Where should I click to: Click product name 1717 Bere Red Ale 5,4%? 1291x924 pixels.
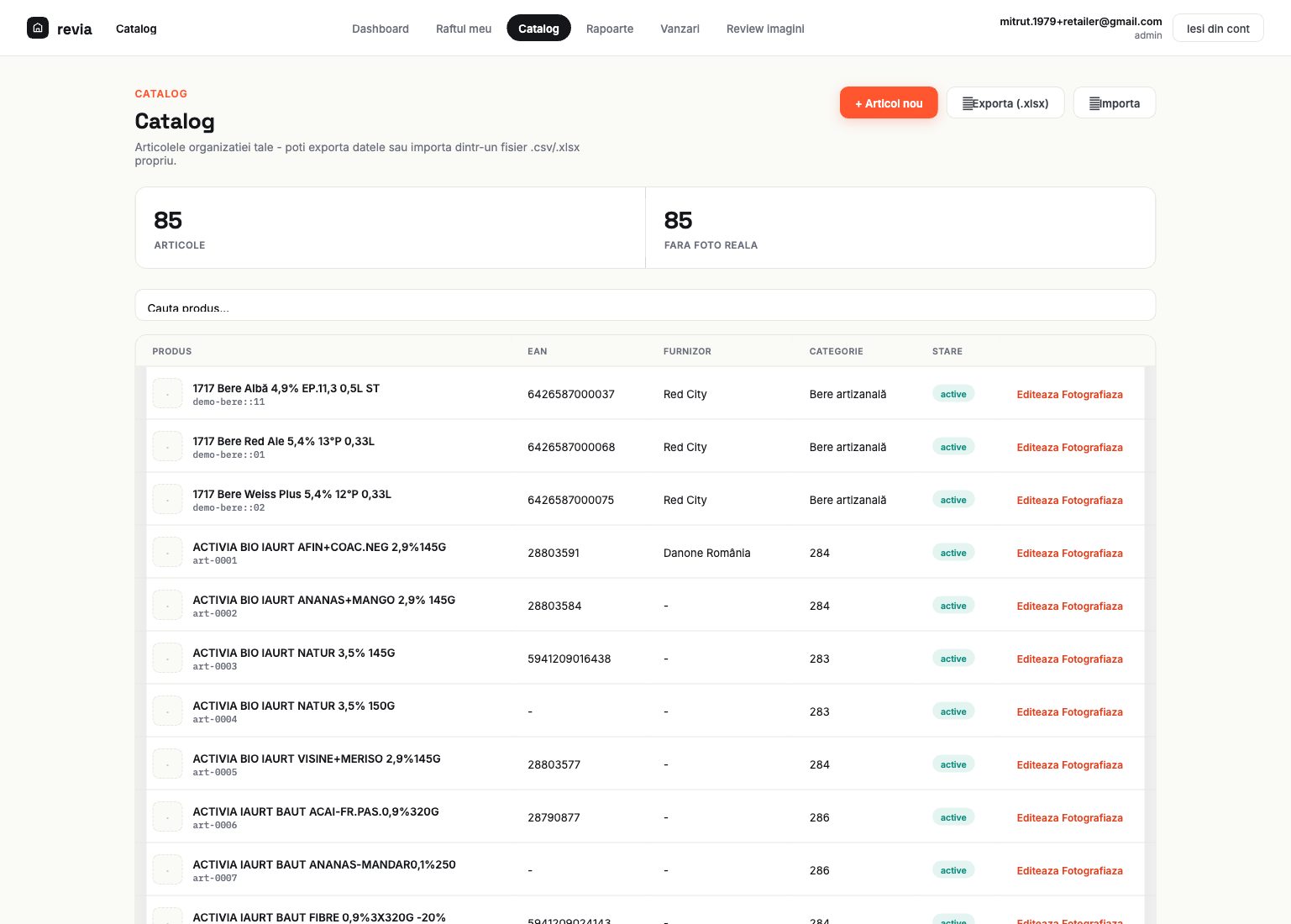[x=284, y=441]
